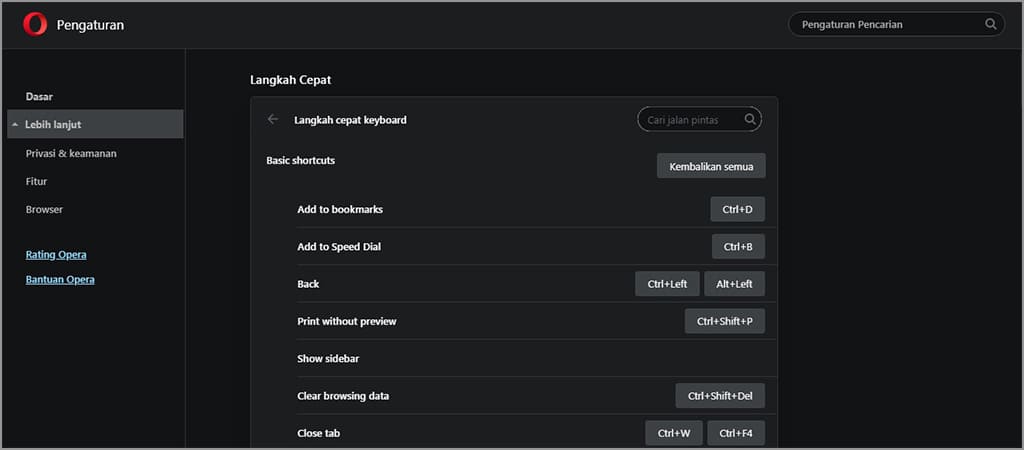Open the Bantuan Opera link
This screenshot has width=1024, height=450.
[x=60, y=280]
